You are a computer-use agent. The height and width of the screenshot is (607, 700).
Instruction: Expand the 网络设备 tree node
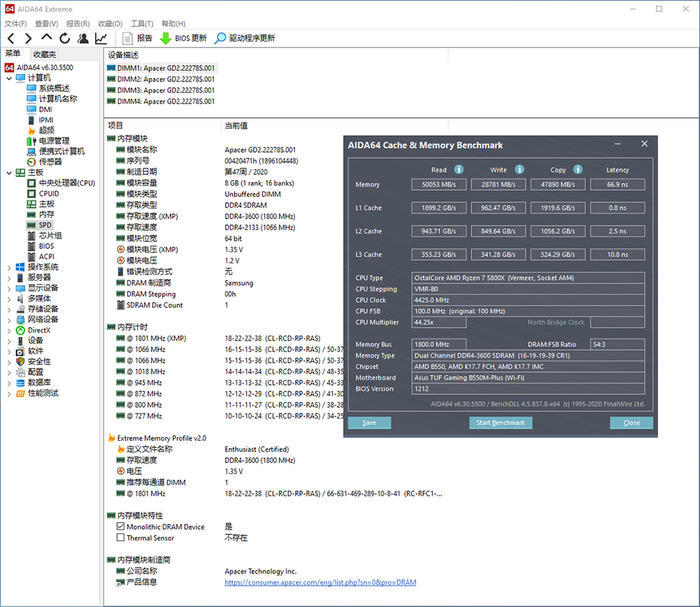[x=9, y=320]
